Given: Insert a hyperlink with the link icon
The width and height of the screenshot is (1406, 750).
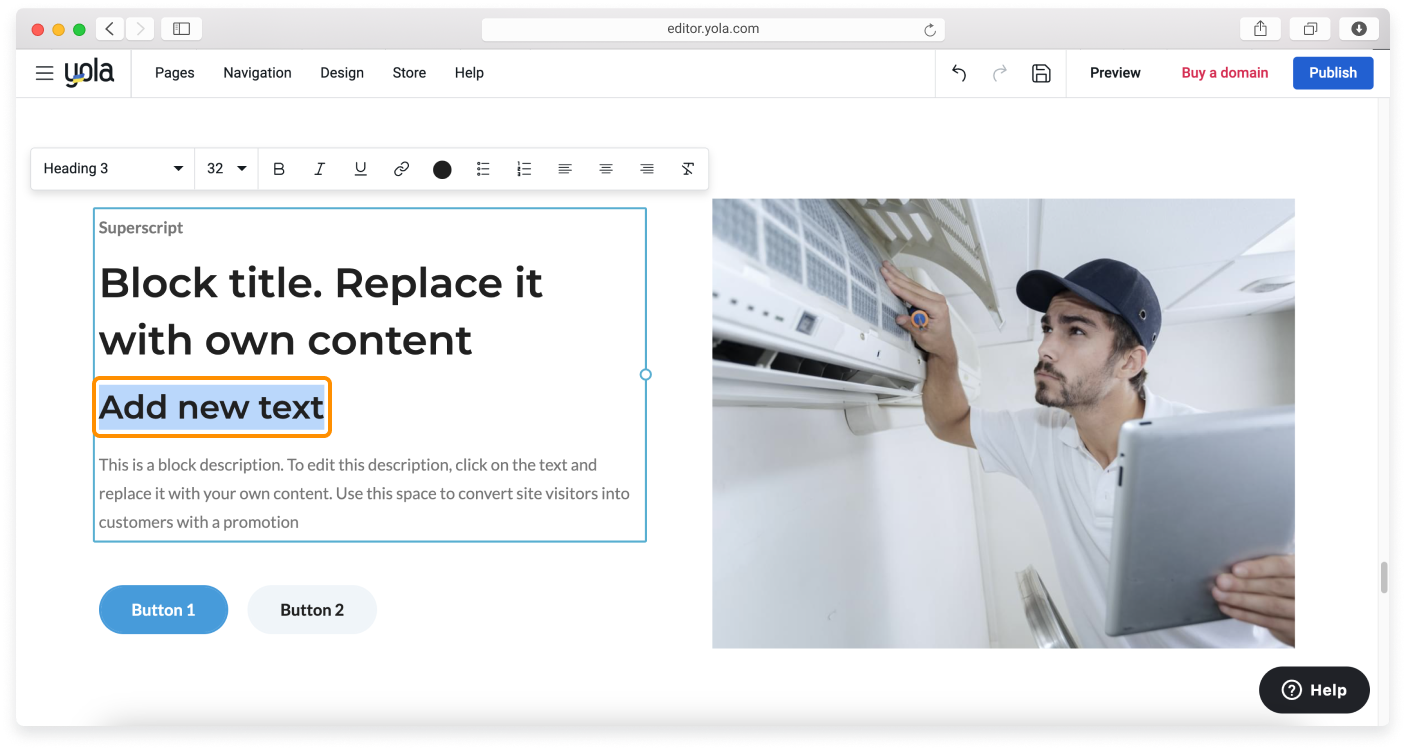Looking at the screenshot, I should 401,169.
